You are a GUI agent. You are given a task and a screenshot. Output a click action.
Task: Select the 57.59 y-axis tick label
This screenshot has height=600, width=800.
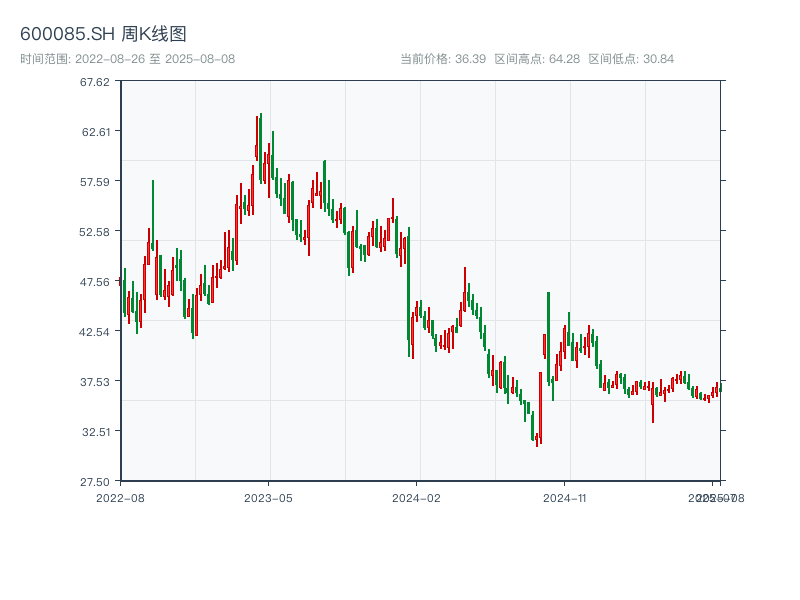tap(95, 181)
